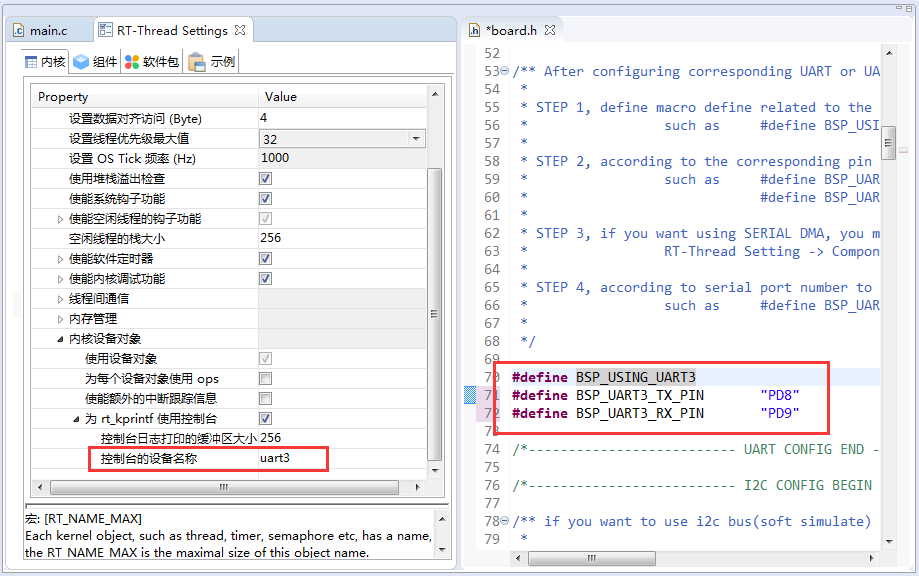Enable 为每个设备对象使用 ops checkbox

[266, 379]
